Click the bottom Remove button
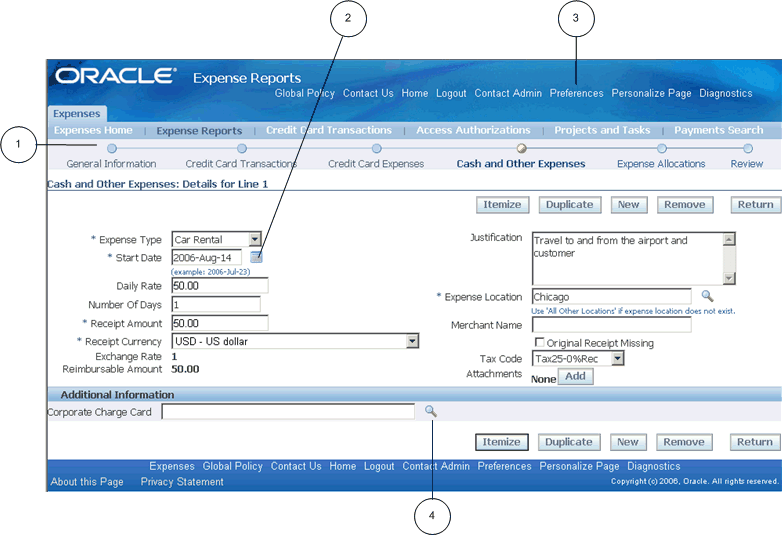Screen dimensions: 783x535 [x=684, y=442]
